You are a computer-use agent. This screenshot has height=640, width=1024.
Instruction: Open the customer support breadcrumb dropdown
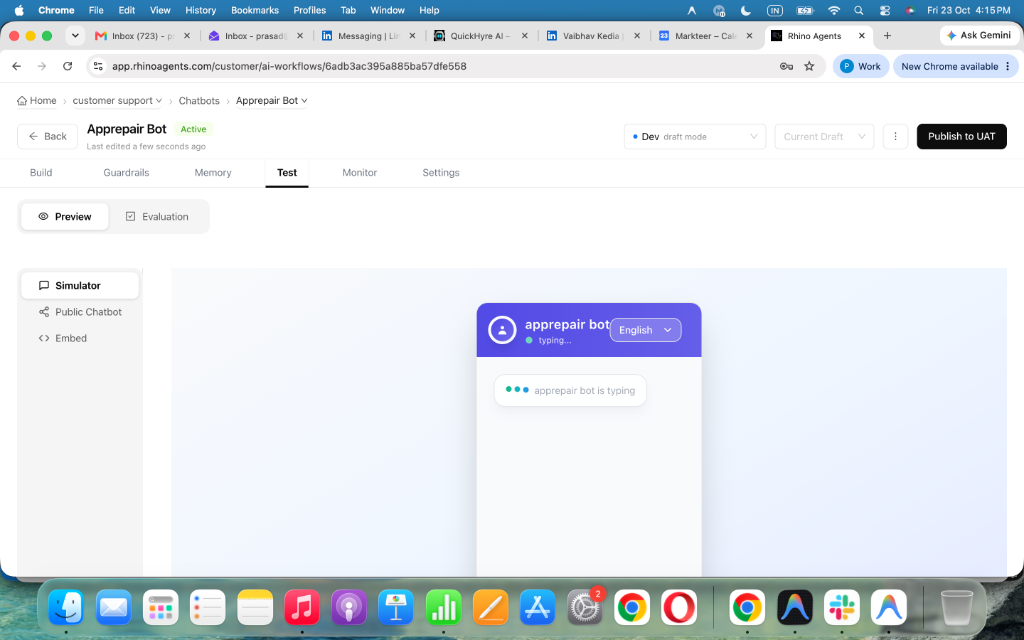point(117,101)
